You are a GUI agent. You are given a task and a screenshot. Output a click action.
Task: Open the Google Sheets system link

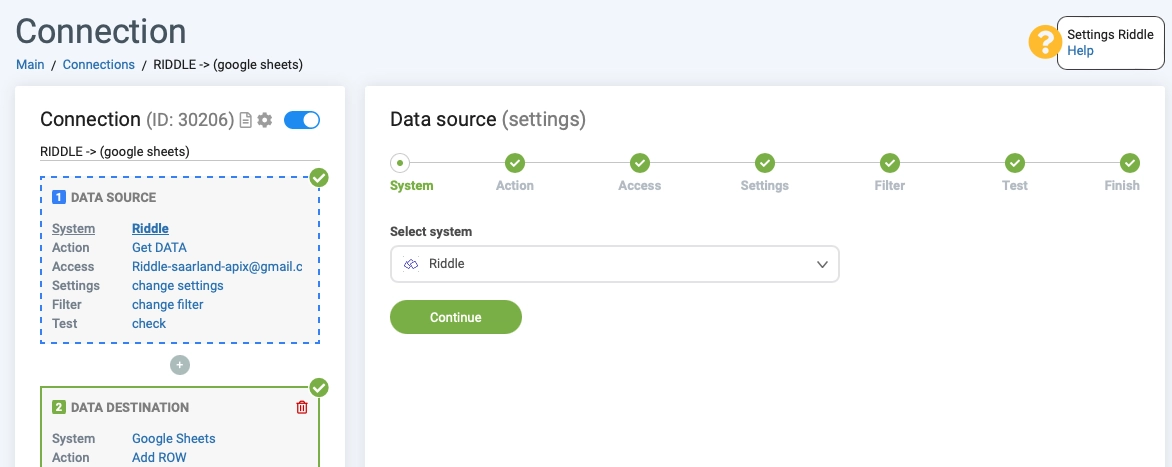173,439
